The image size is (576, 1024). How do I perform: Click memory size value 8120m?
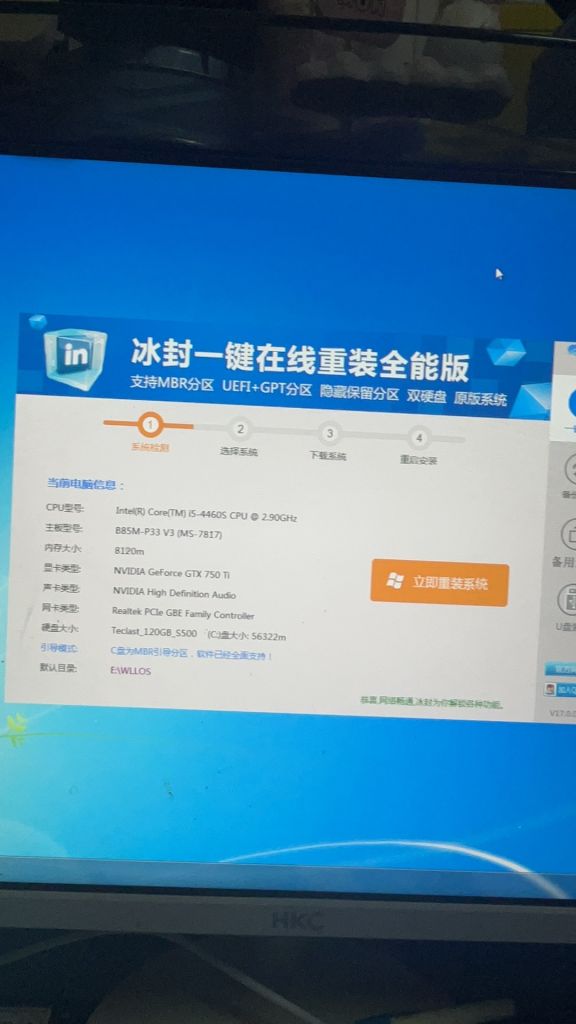pyautogui.click(x=129, y=551)
